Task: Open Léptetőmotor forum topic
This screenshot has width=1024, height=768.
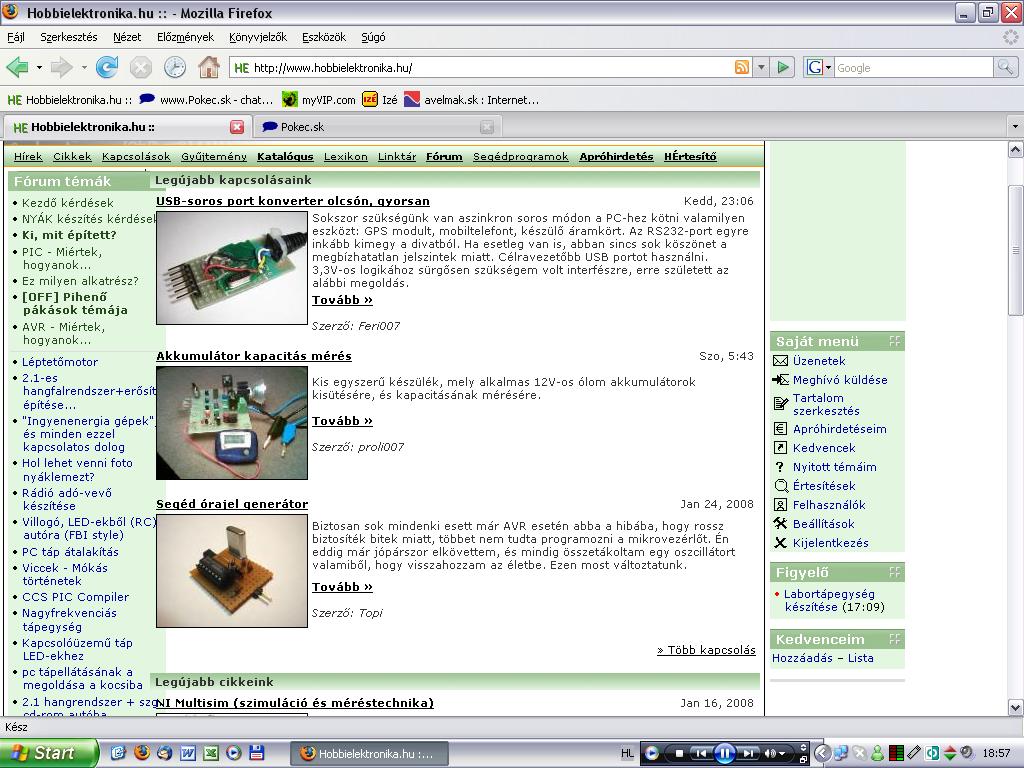Action: click(59, 362)
